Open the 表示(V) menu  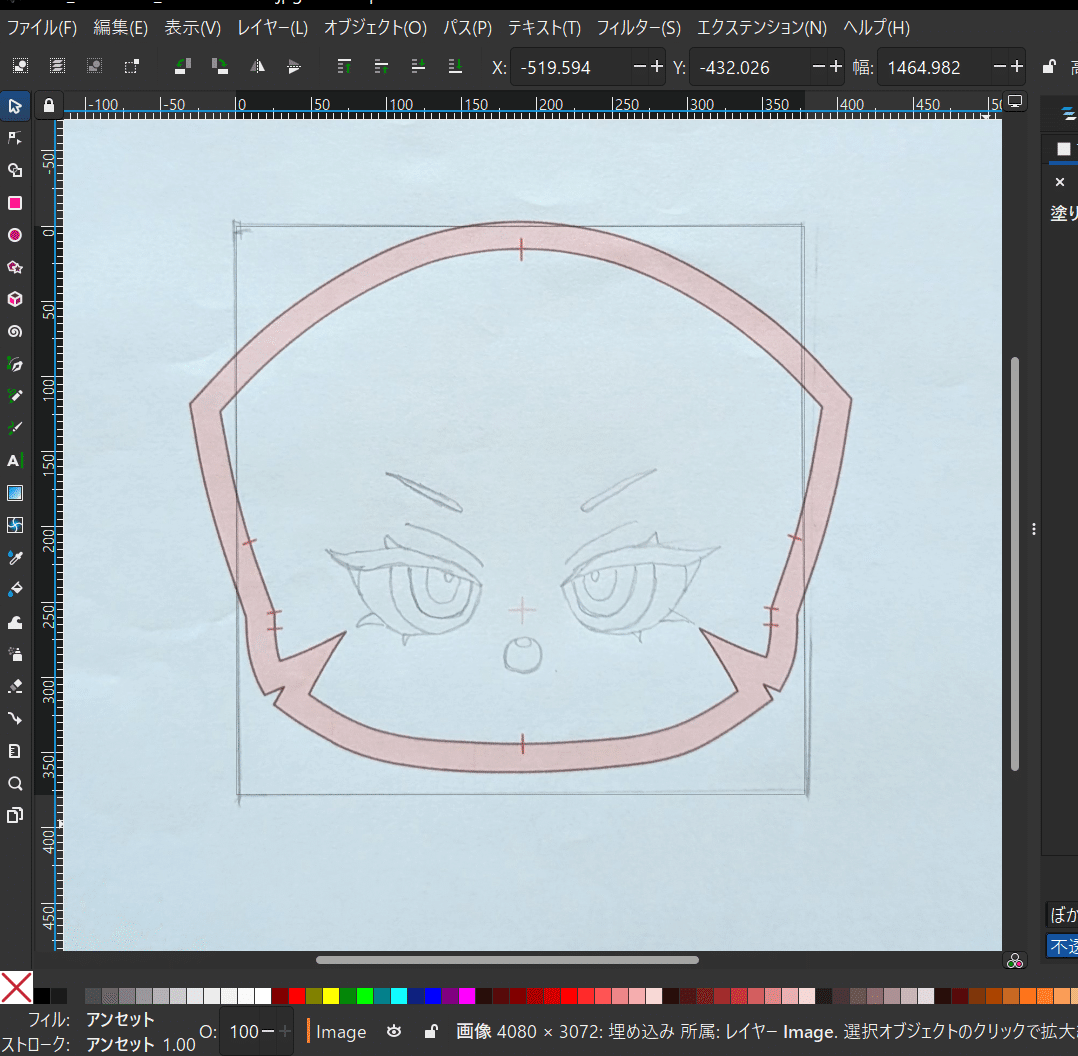[192, 28]
